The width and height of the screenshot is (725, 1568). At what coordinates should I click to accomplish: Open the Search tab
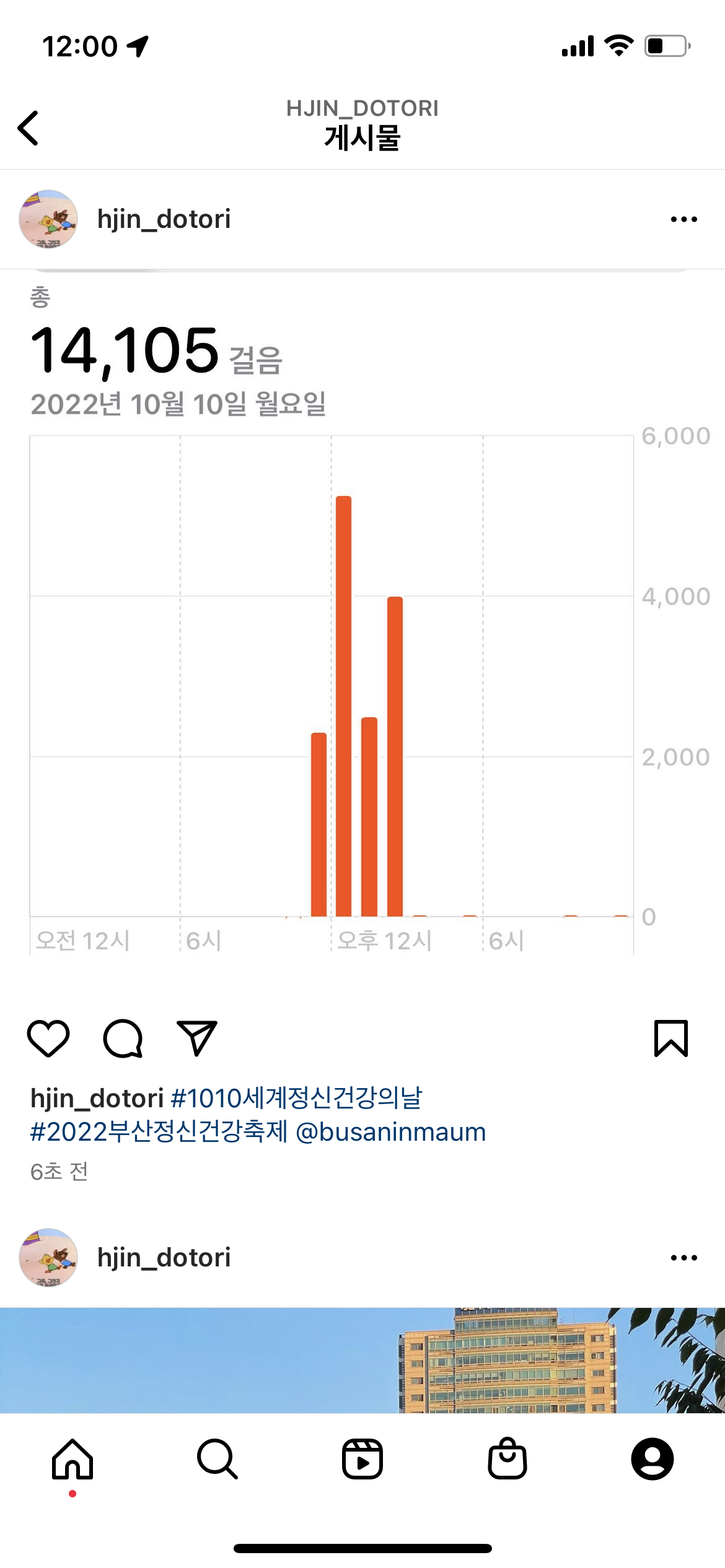217,1459
